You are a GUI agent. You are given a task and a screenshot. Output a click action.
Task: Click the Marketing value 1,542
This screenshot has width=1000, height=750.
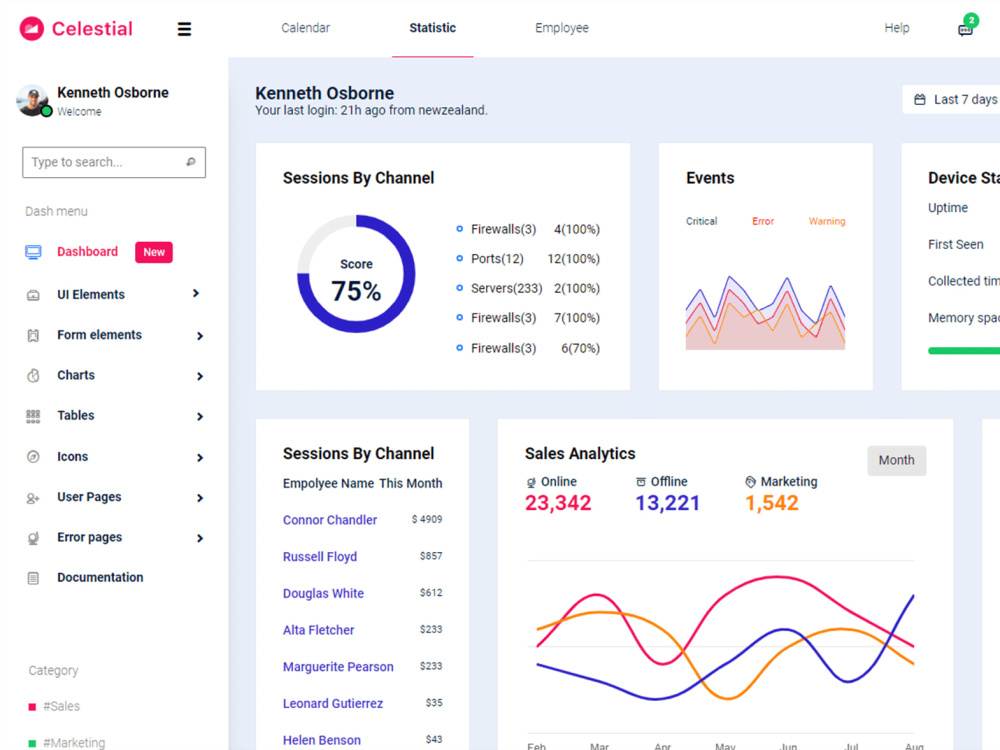[x=772, y=503]
